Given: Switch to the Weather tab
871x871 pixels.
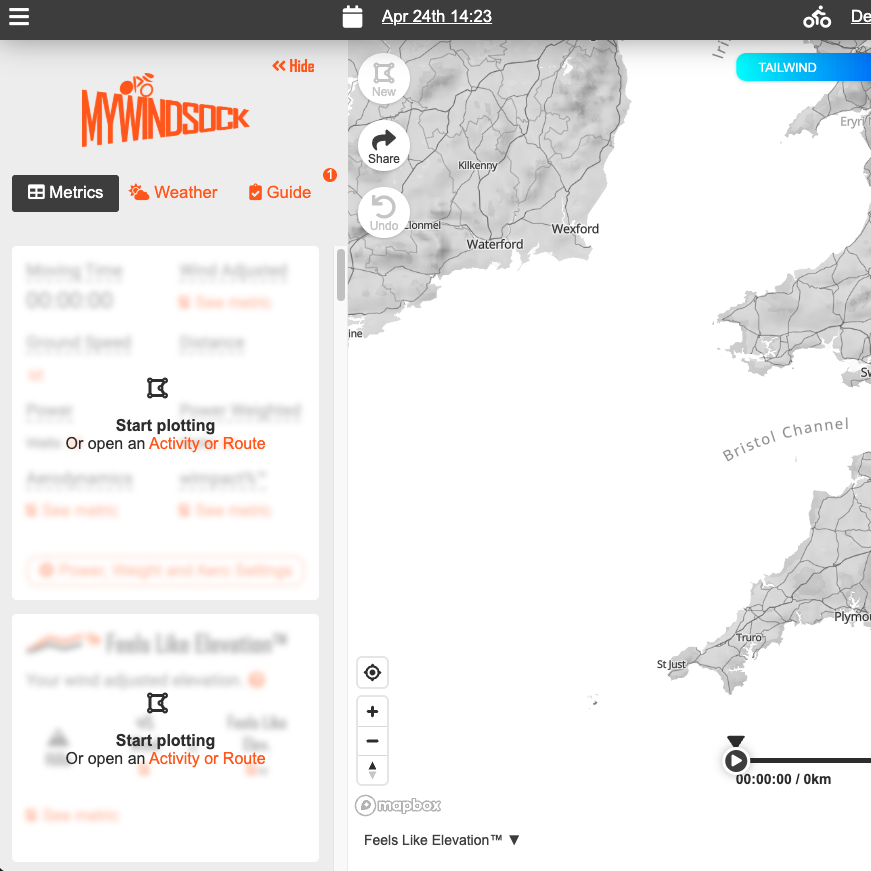Looking at the screenshot, I should click(173, 192).
